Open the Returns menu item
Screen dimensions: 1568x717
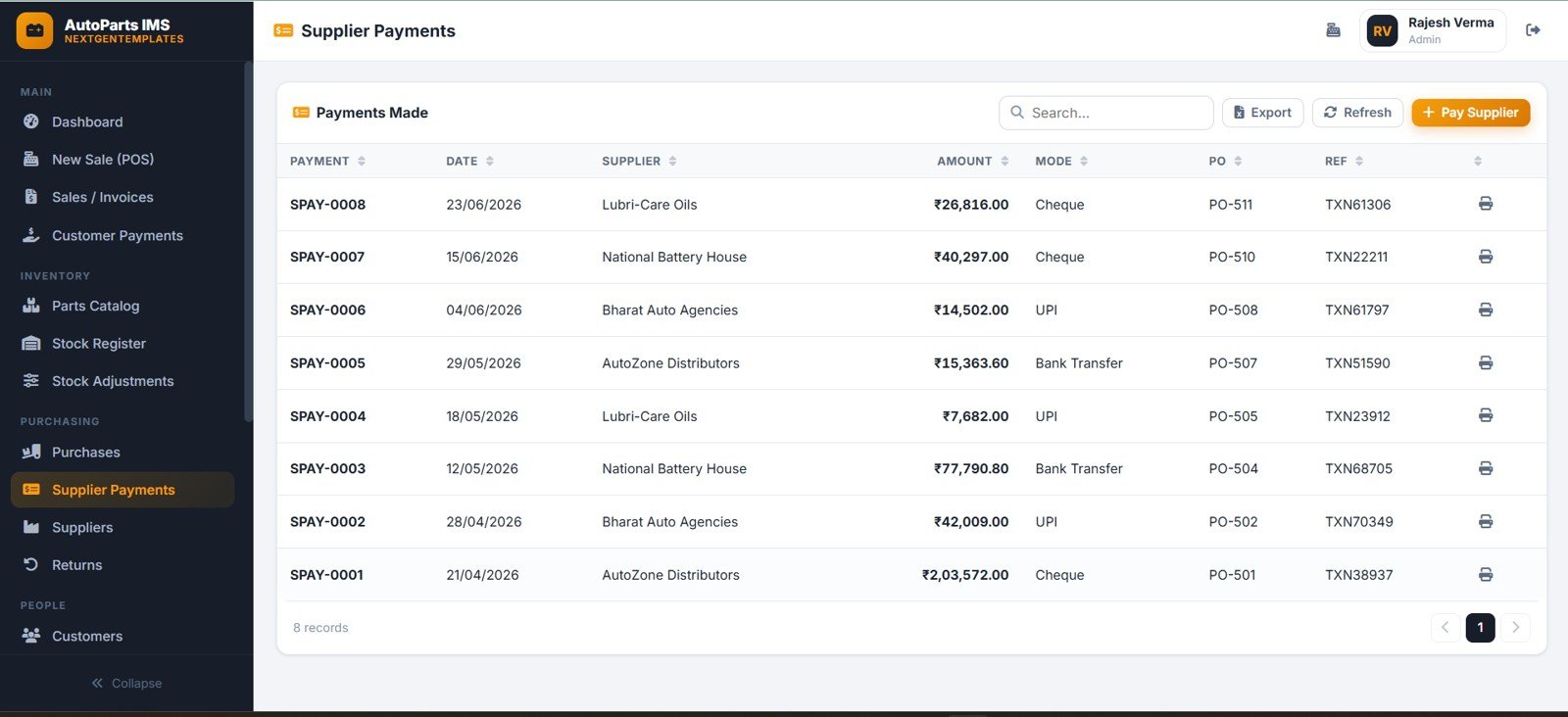point(122,564)
